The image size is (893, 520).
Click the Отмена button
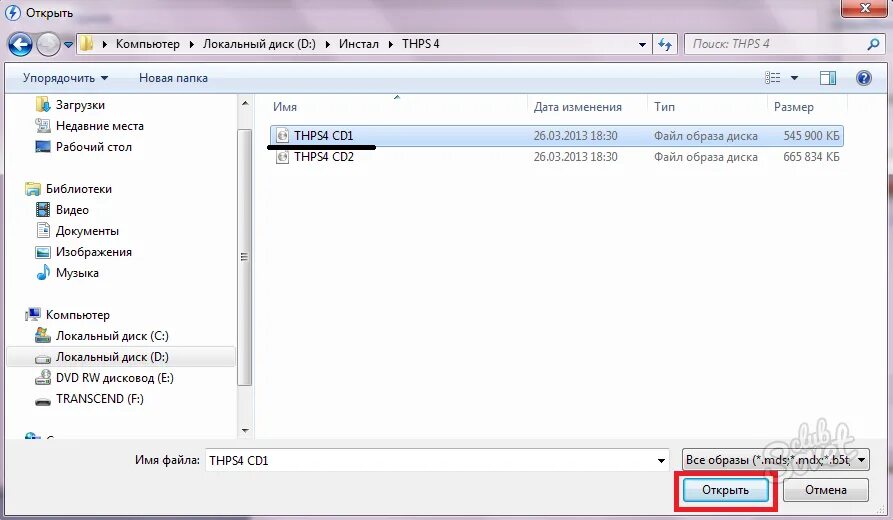point(825,490)
